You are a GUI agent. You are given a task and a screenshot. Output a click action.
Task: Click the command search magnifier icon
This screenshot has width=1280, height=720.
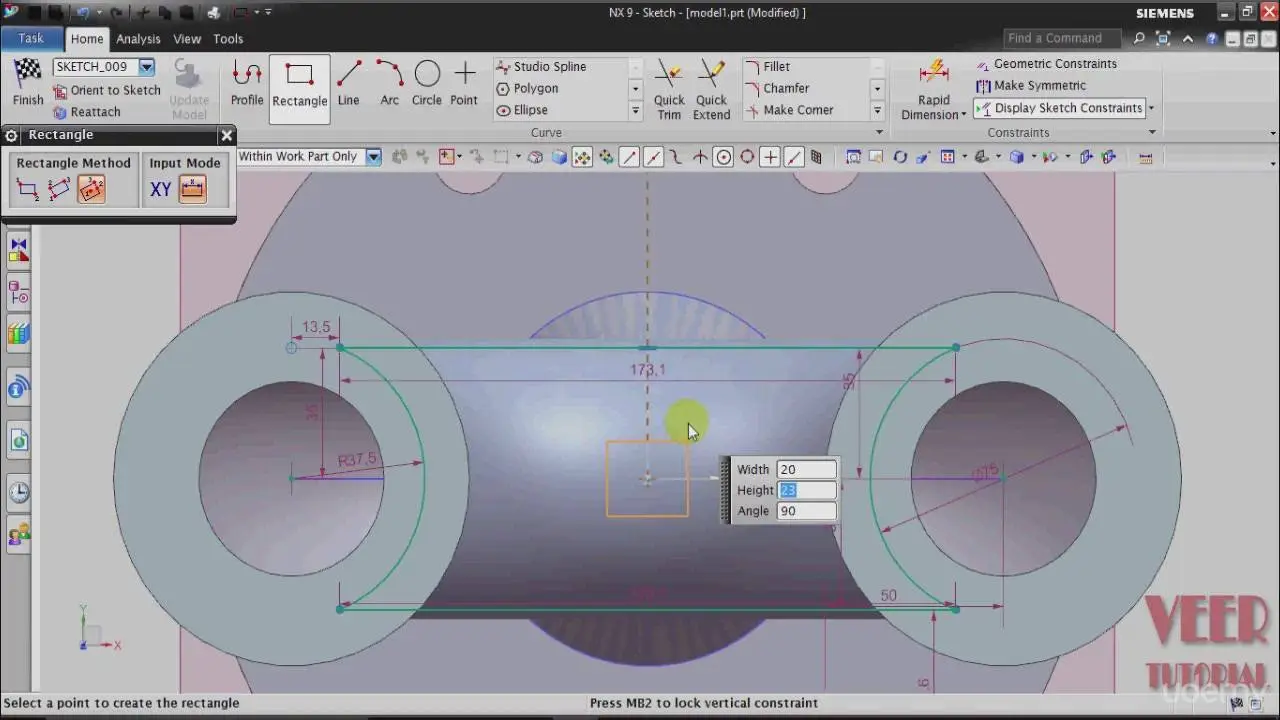click(1139, 38)
